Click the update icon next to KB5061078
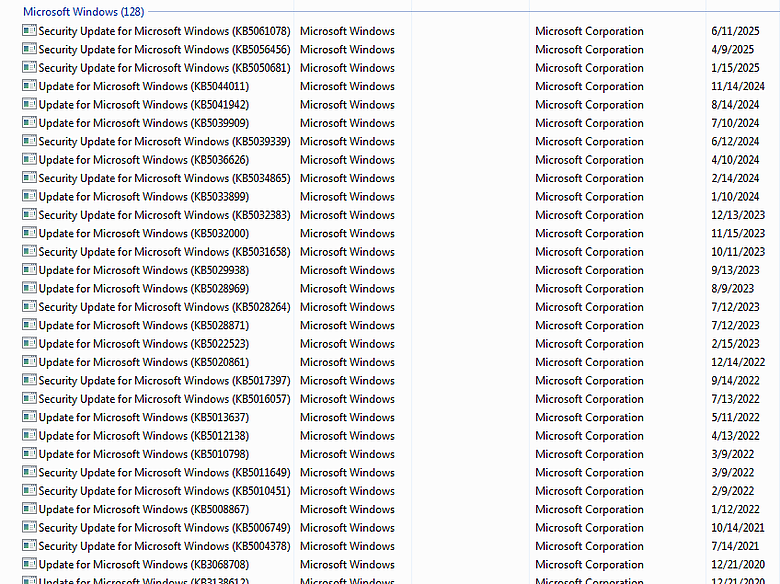Viewport: 780px width, 584px height. (x=29, y=31)
